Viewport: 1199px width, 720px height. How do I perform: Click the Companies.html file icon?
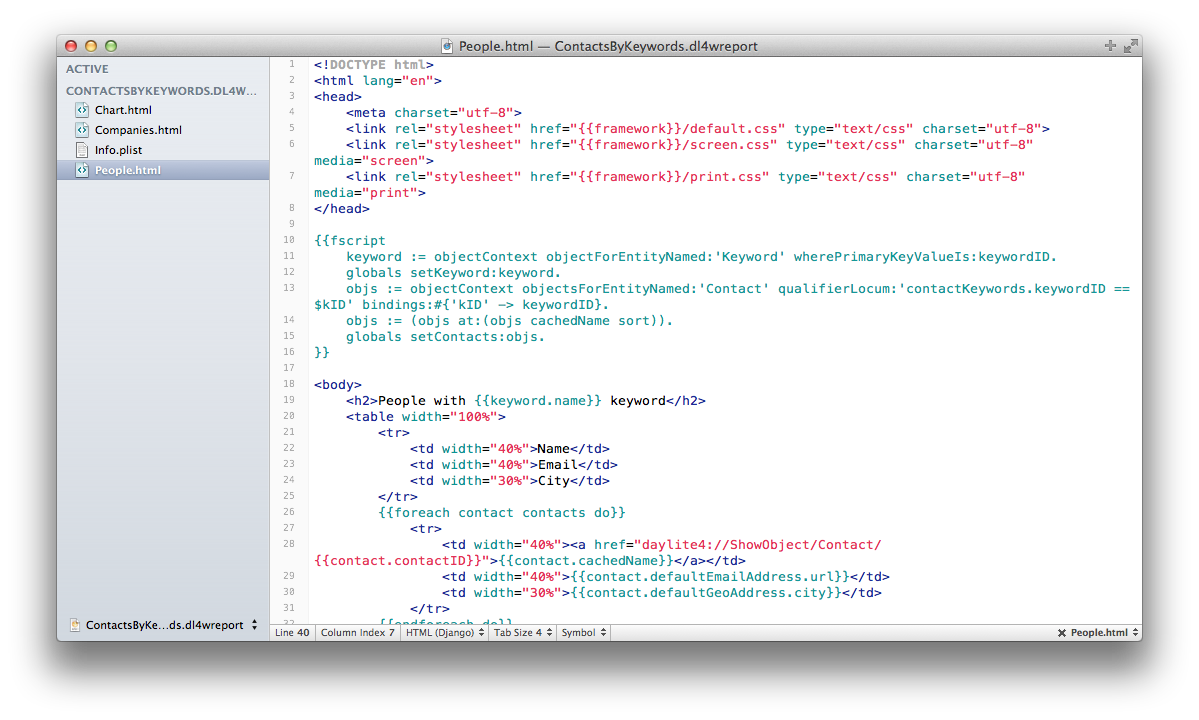click(x=82, y=130)
